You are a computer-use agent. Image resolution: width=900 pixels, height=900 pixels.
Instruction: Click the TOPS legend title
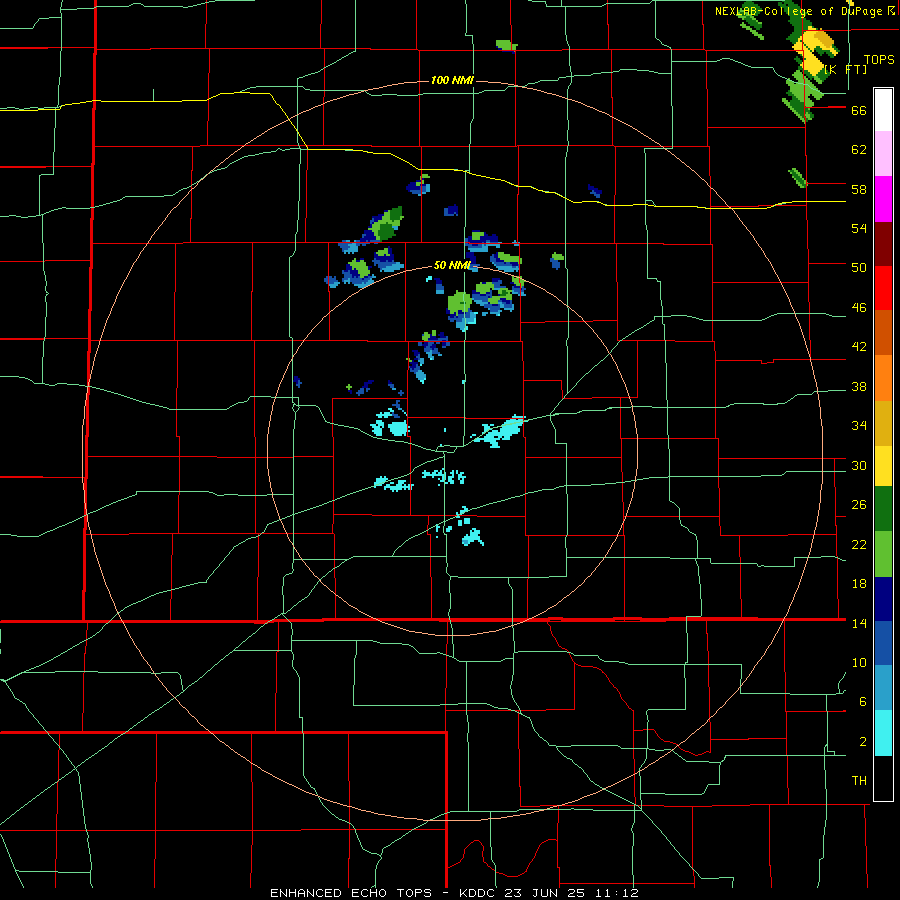click(879, 60)
